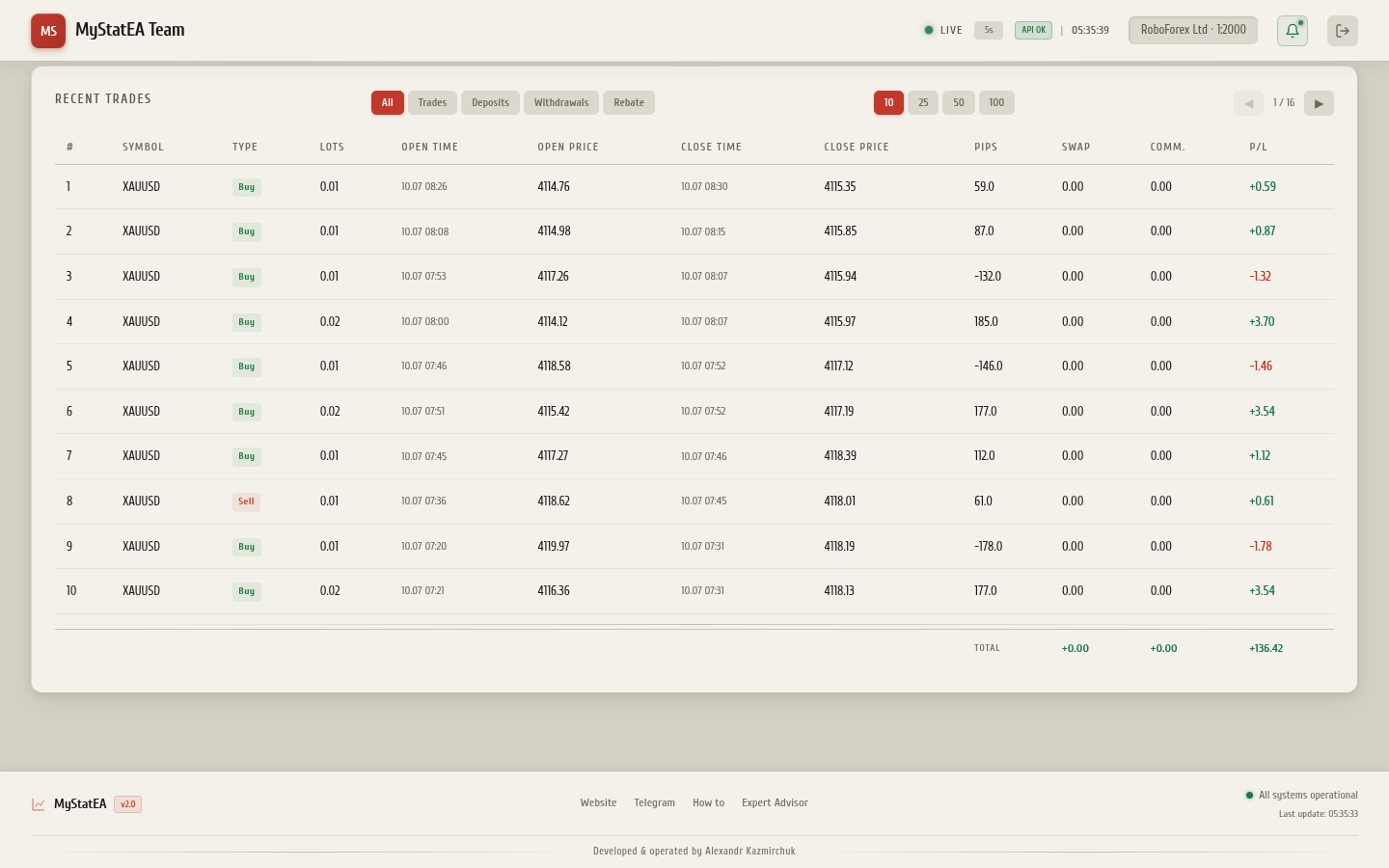1389x868 pixels.
Task: Click the logout icon button
Action: 1343,31
